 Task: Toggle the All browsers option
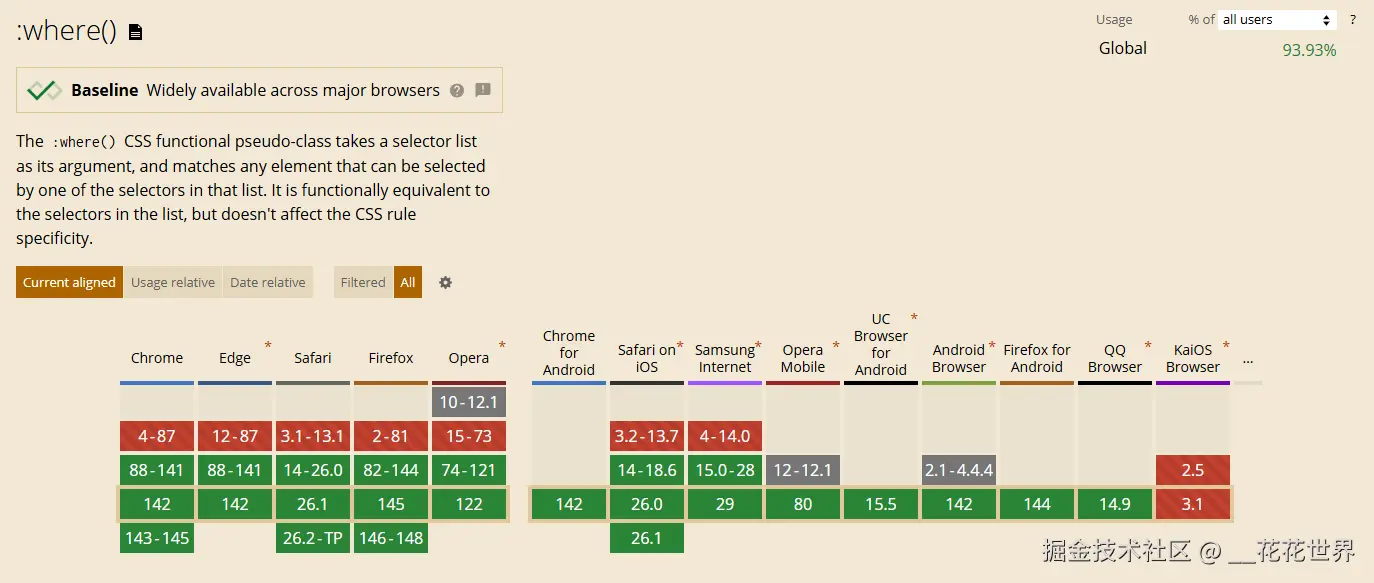(x=408, y=282)
